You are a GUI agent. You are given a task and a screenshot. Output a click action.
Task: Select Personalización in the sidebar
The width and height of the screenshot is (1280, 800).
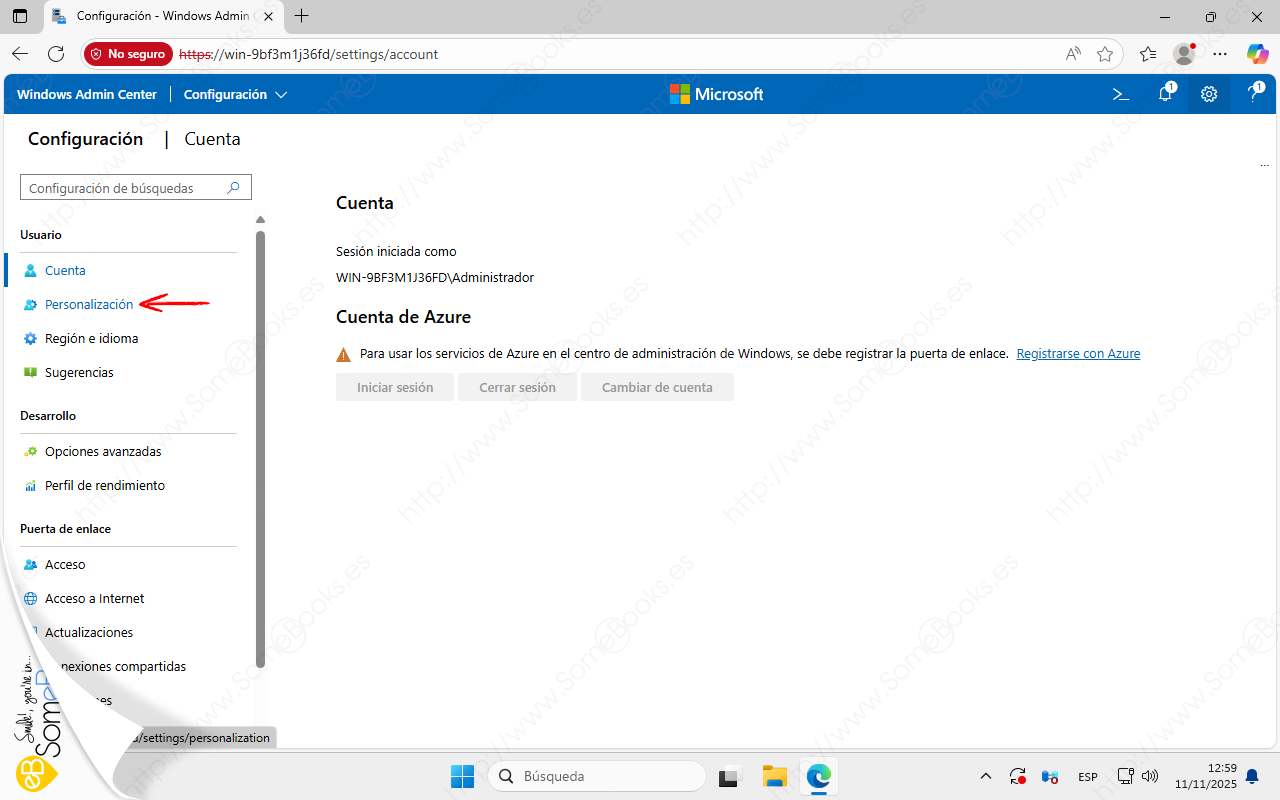[89, 304]
